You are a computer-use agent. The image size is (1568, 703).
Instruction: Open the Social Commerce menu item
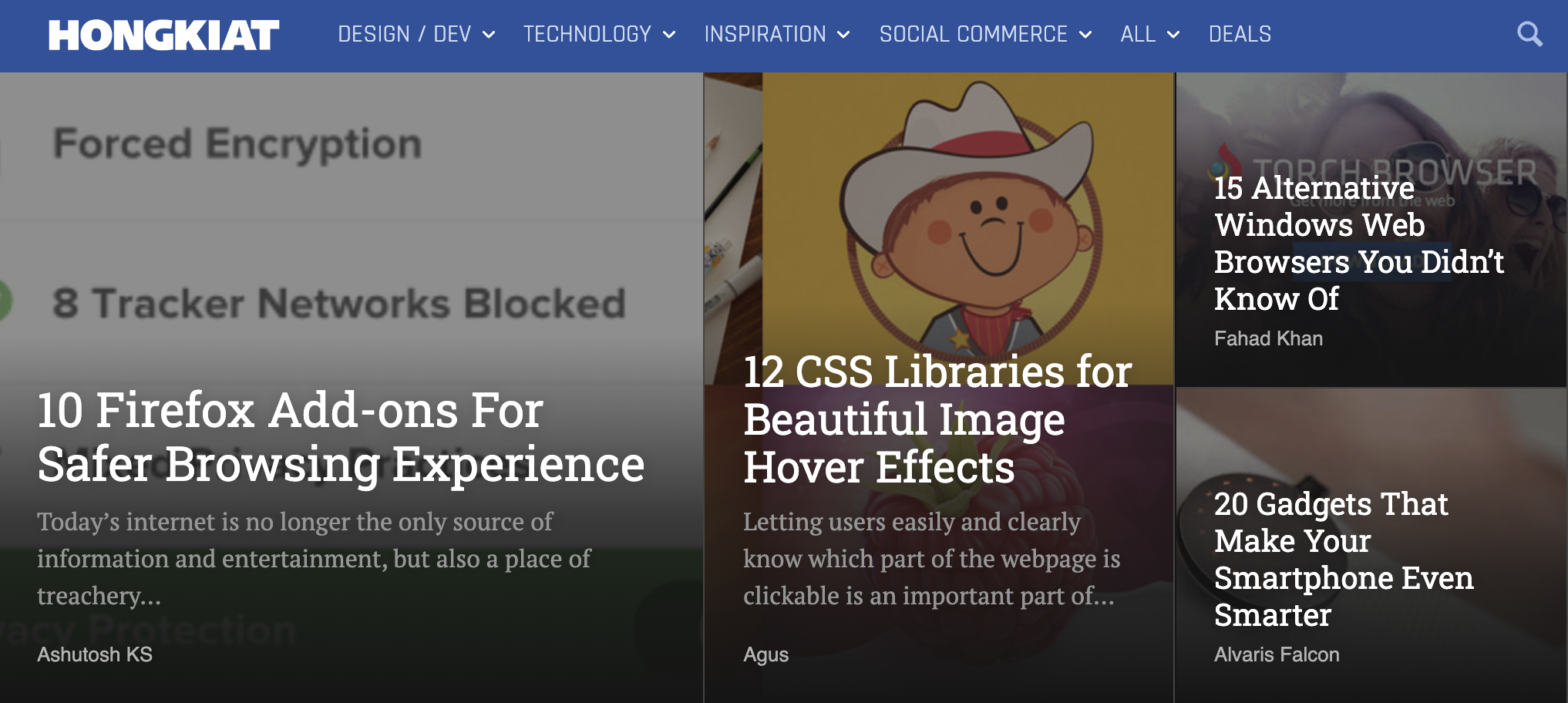pos(974,35)
